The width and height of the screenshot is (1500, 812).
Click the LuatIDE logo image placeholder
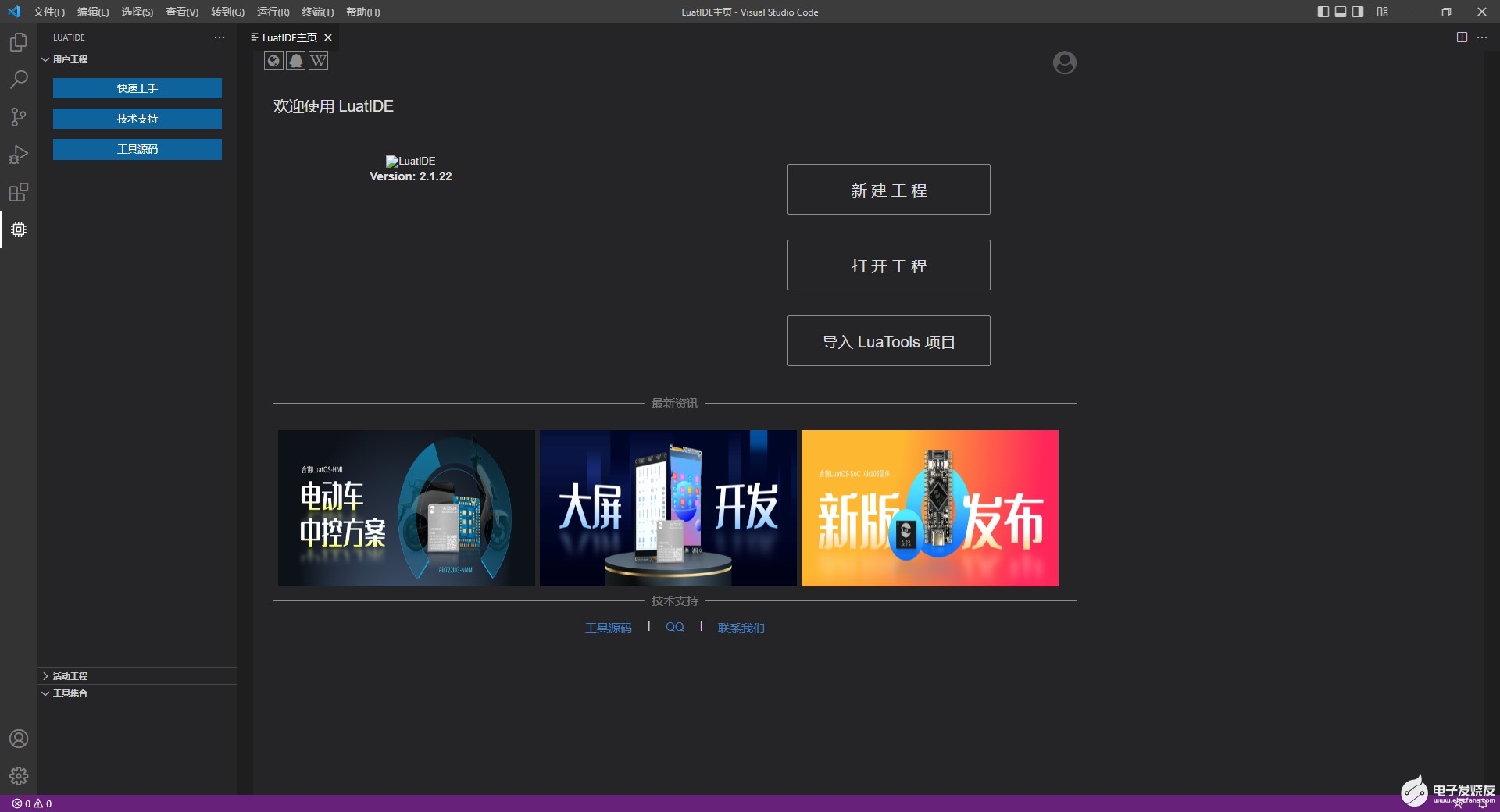410,161
